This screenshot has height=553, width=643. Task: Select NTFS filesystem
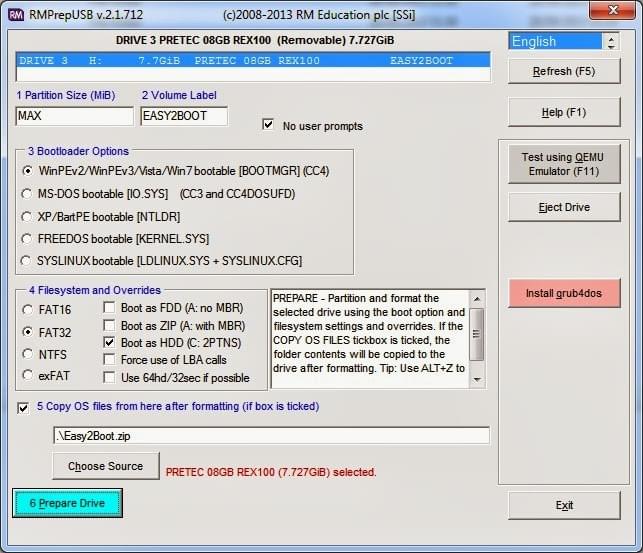[27, 354]
